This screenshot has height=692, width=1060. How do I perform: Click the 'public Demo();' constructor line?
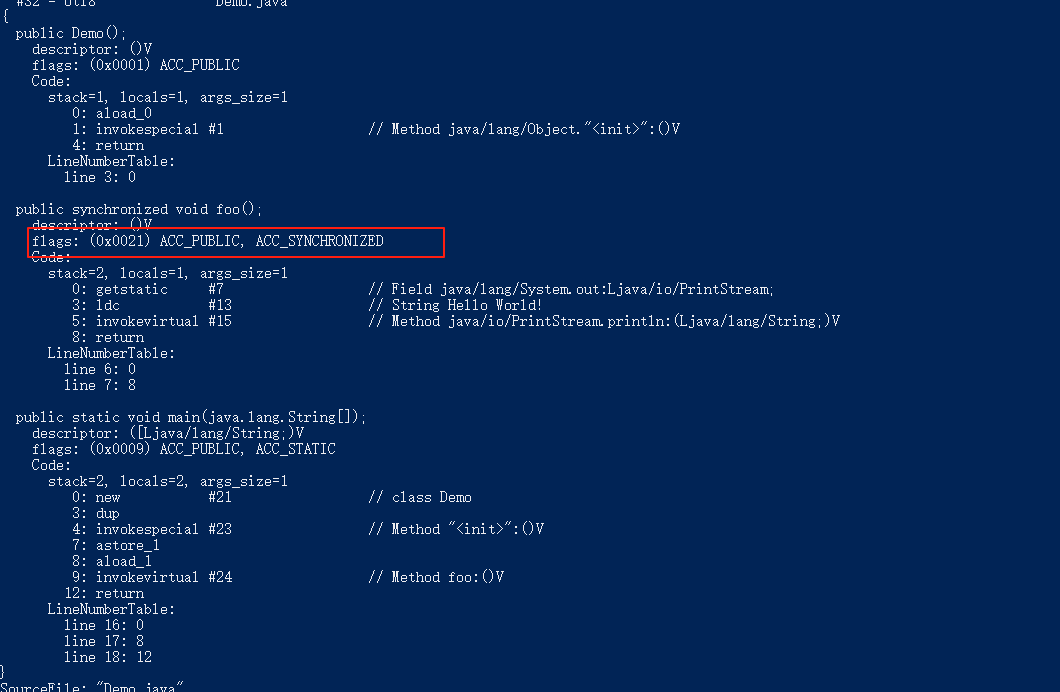70,33
